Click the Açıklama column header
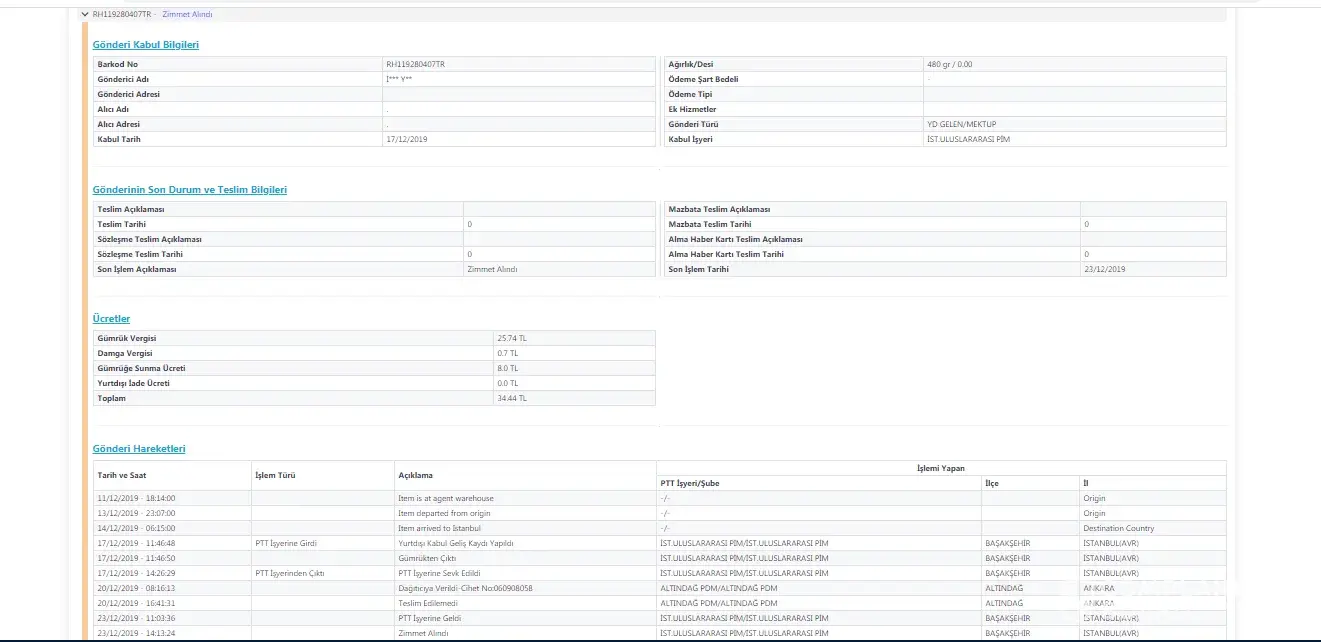Viewport: 1321px width, 642px height. (x=415, y=475)
